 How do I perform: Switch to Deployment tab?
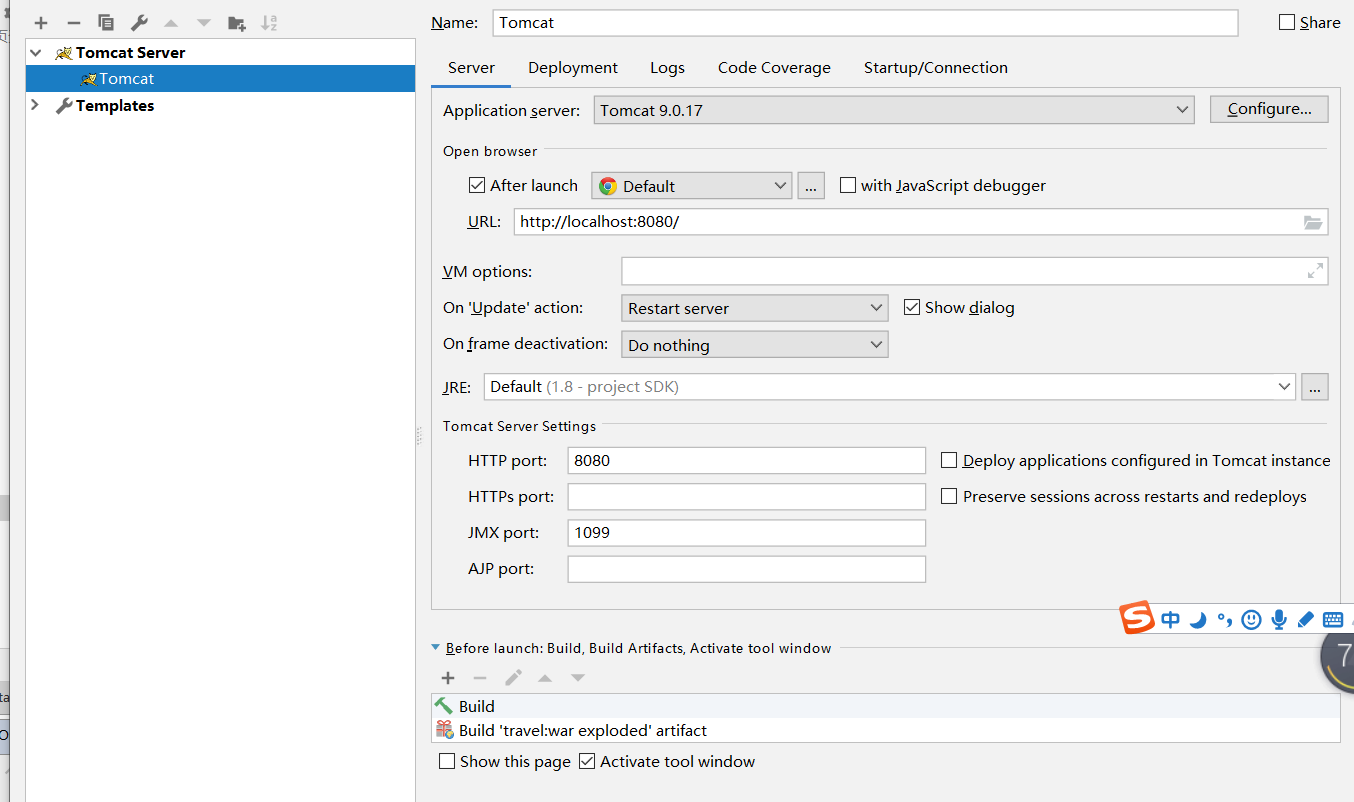tap(573, 68)
